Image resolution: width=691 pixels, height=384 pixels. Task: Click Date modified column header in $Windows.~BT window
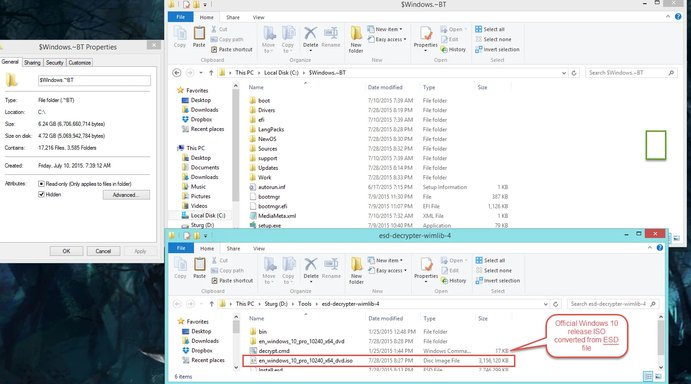(x=385, y=87)
